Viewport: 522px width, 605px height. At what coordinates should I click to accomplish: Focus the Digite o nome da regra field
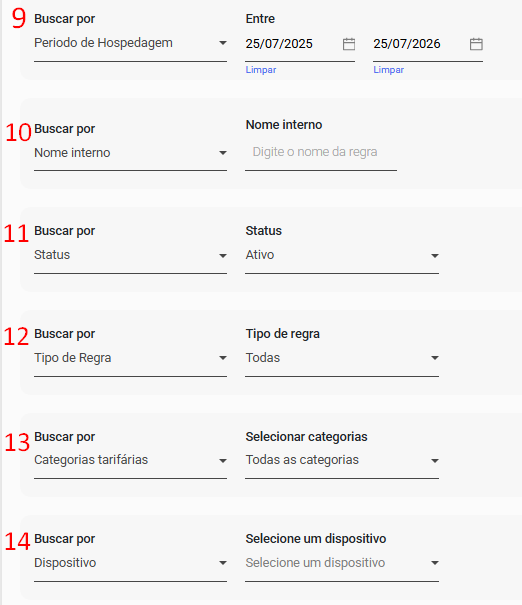(321, 152)
